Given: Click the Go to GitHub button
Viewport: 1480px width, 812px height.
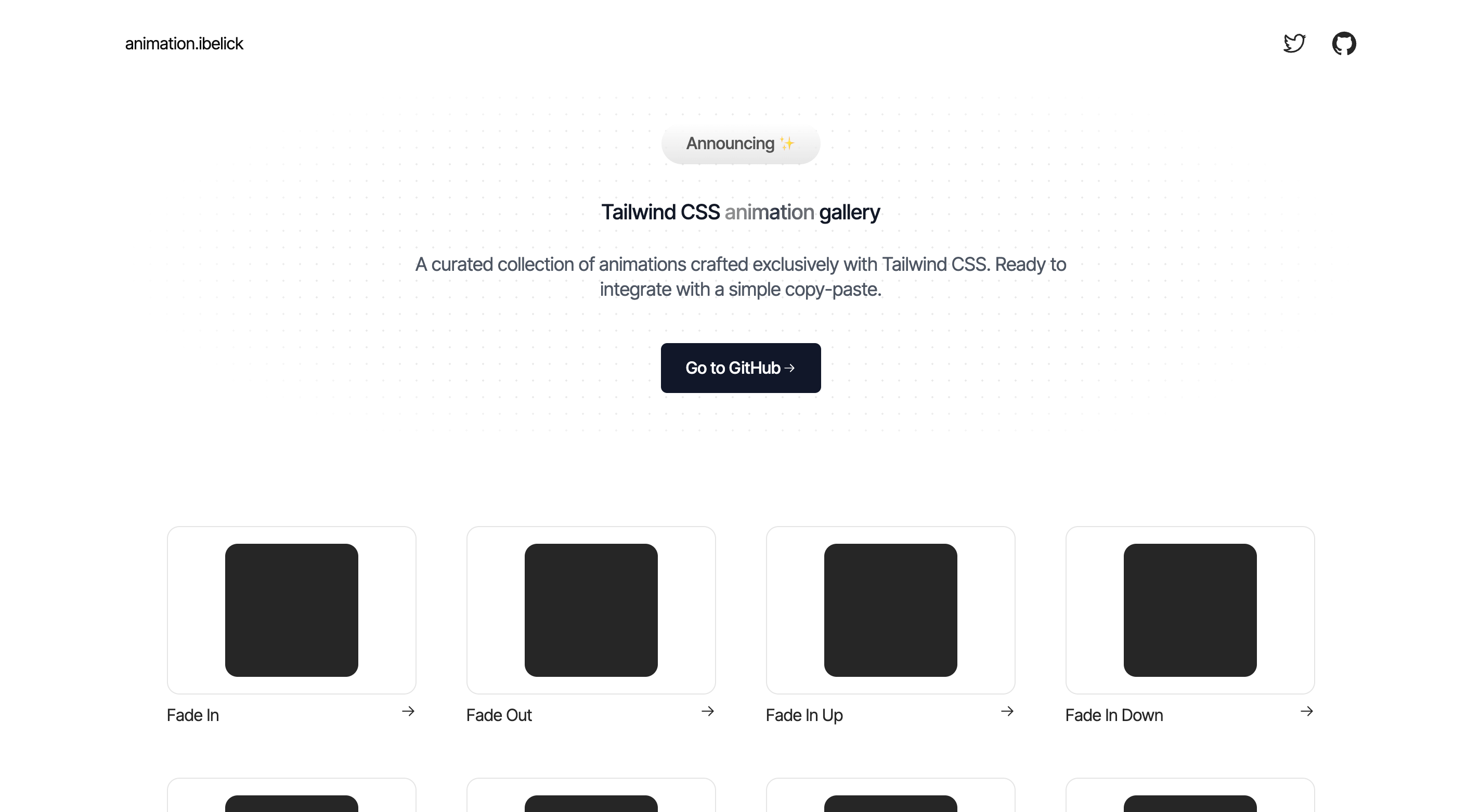Looking at the screenshot, I should (x=741, y=368).
